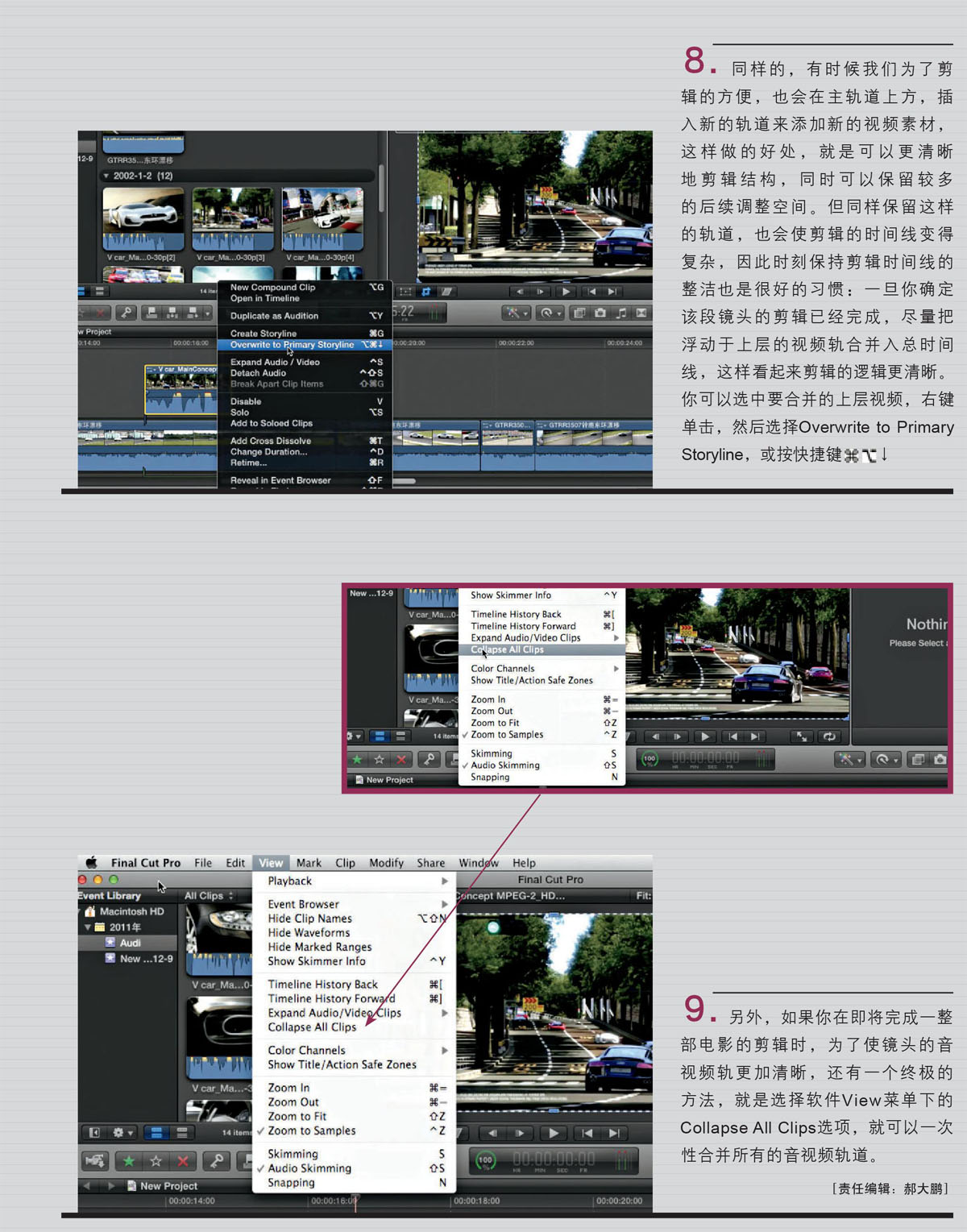Screen dimensions: 967x1232
Task: Toggle Hide Clip Names in View menu
Action: (x=355, y=919)
